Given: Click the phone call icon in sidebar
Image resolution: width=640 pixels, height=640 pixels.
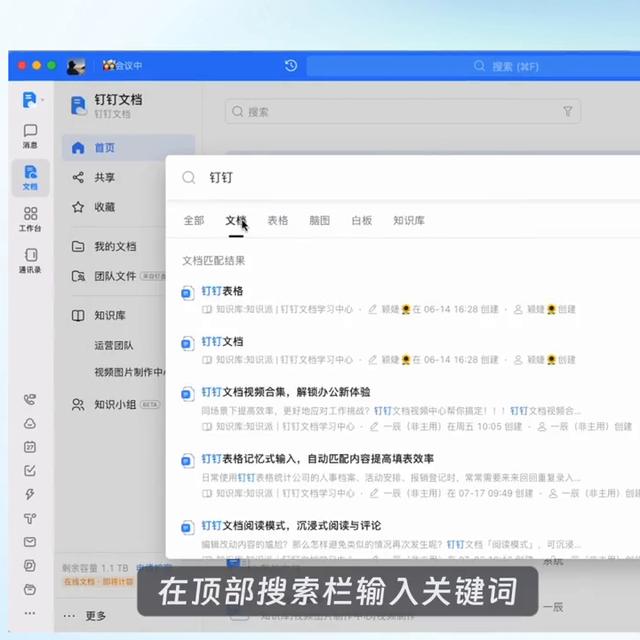Looking at the screenshot, I should pos(30,399).
